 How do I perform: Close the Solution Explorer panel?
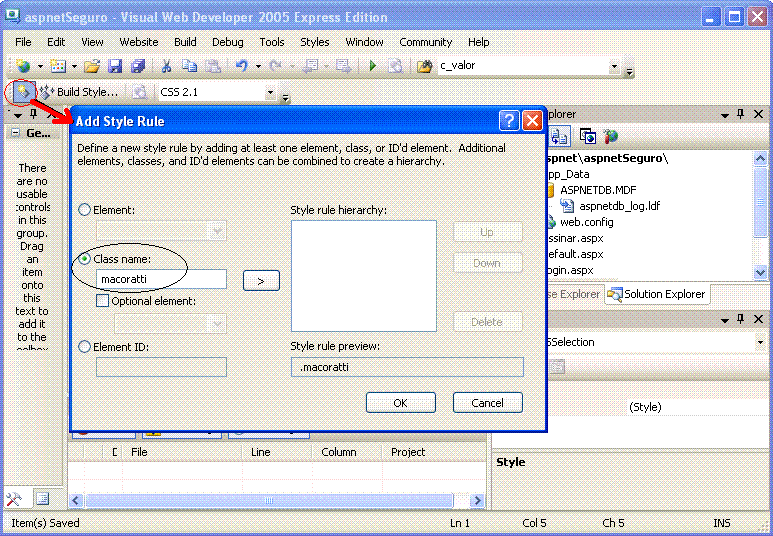click(x=759, y=114)
